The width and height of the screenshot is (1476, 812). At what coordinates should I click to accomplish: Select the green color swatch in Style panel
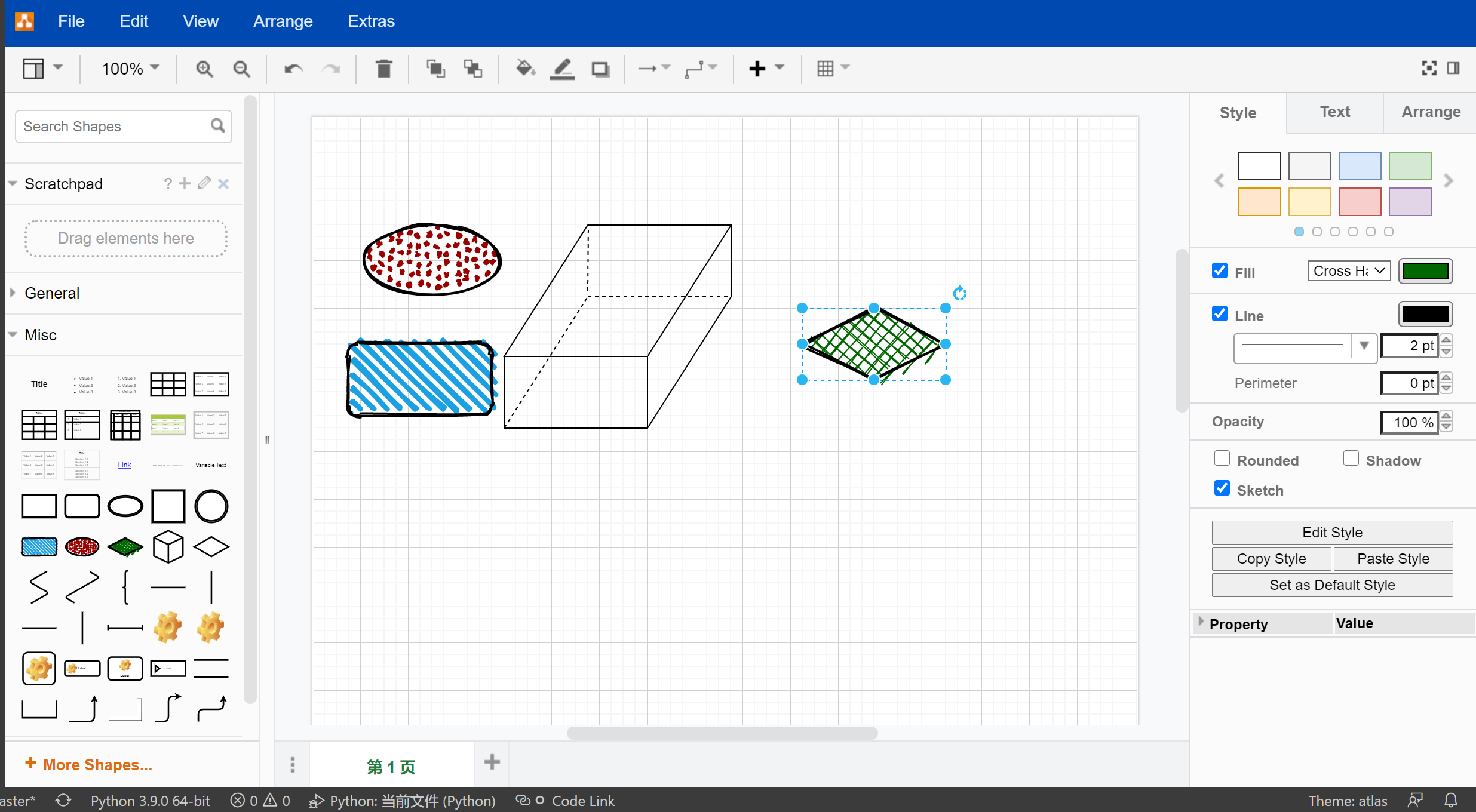(x=1410, y=166)
